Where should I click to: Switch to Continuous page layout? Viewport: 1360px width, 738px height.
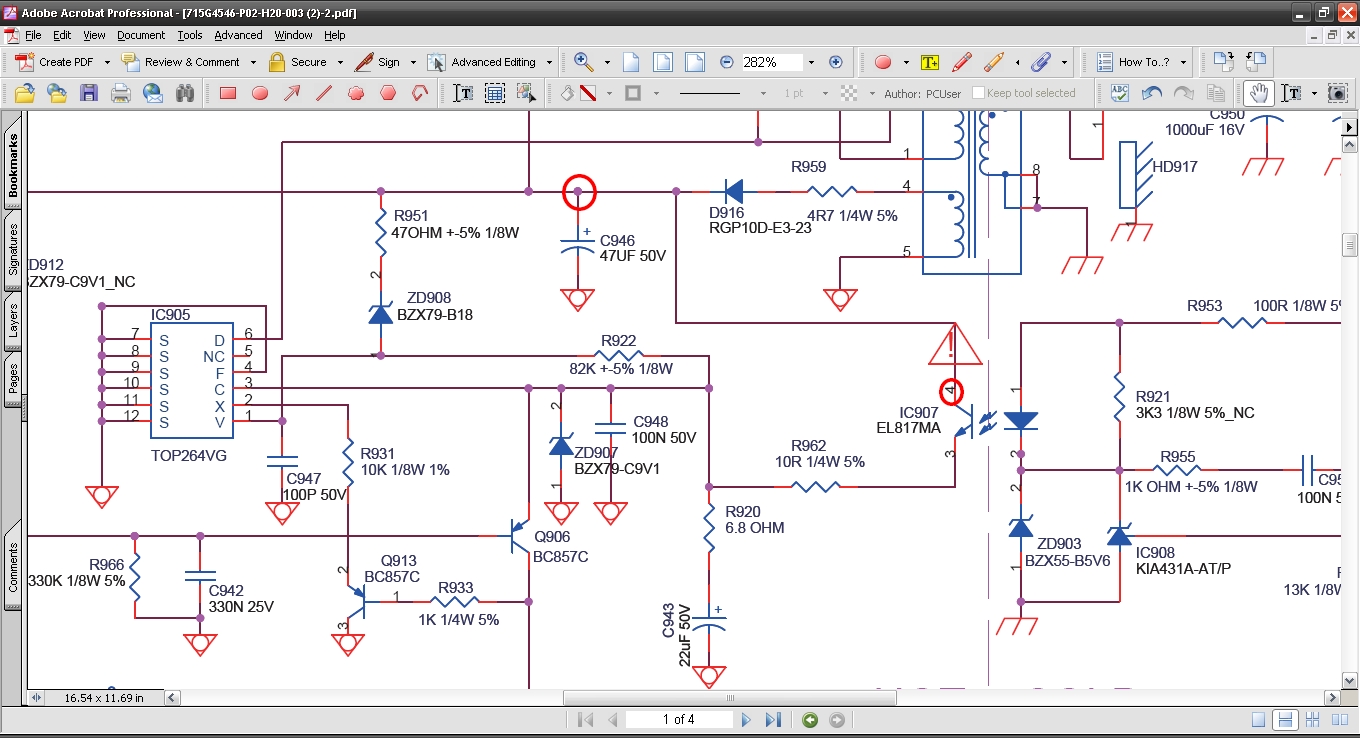(1286, 720)
